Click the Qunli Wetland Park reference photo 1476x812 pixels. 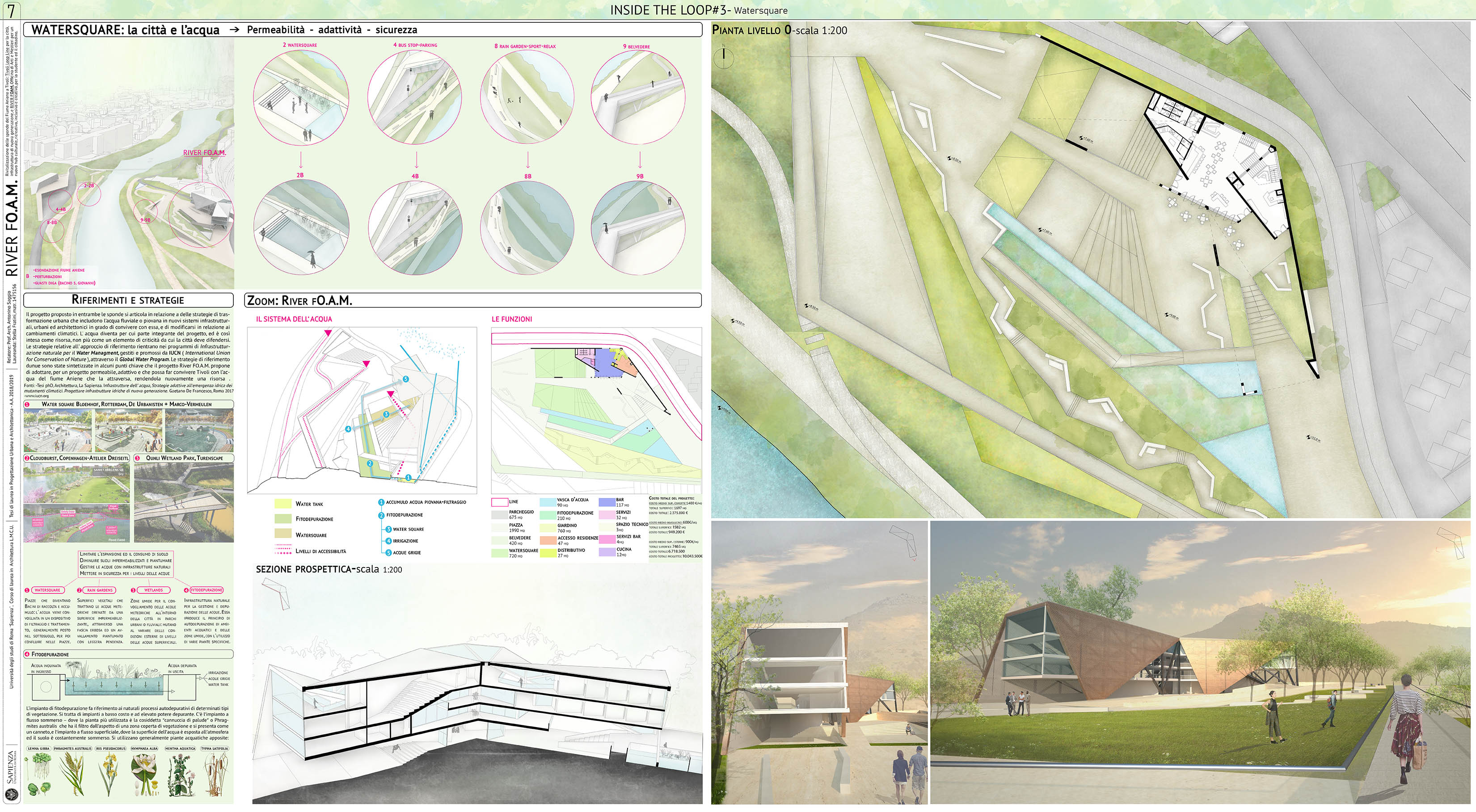[x=184, y=503]
